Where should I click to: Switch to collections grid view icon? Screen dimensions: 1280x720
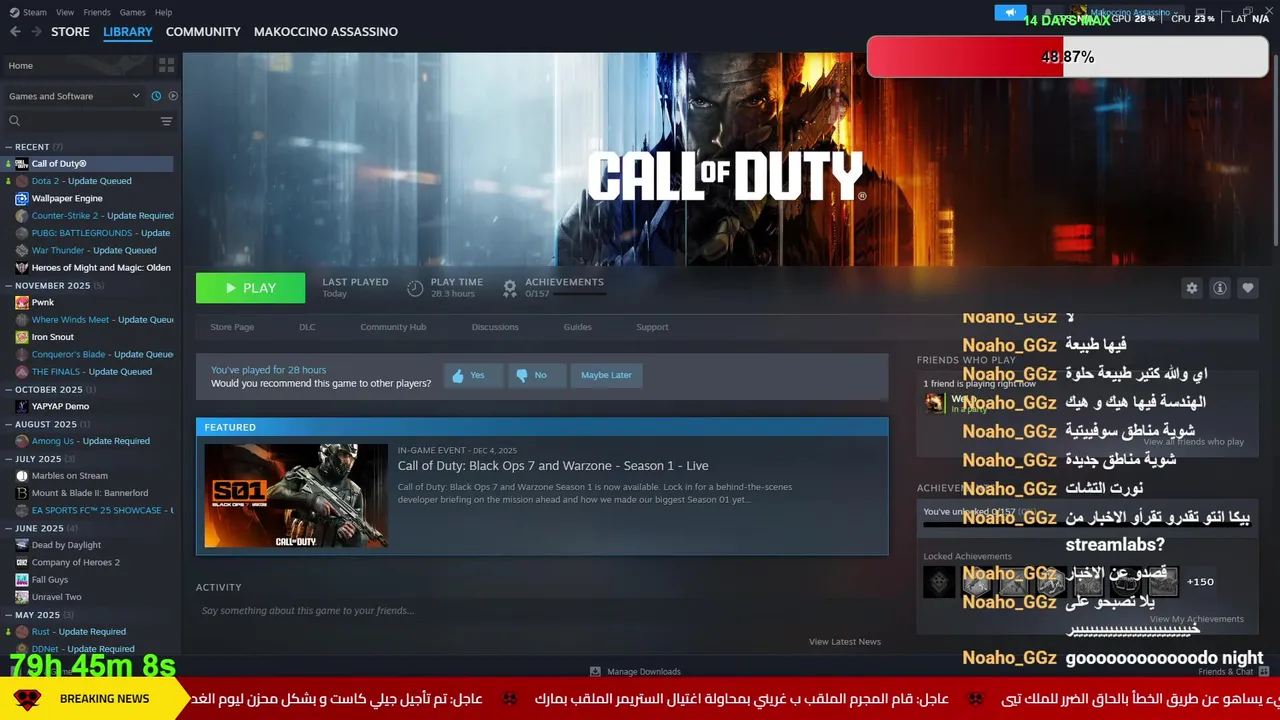tap(166, 65)
